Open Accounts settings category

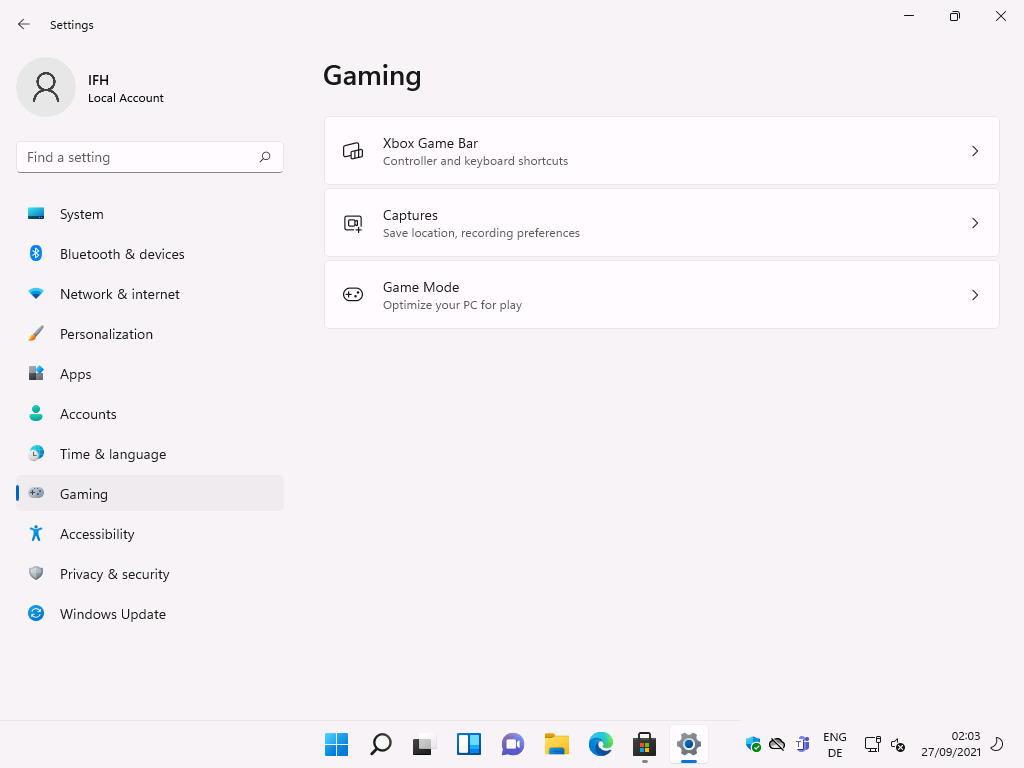click(x=150, y=413)
